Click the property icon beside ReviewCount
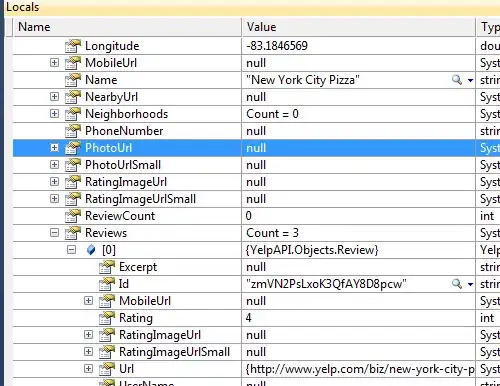 point(73,216)
